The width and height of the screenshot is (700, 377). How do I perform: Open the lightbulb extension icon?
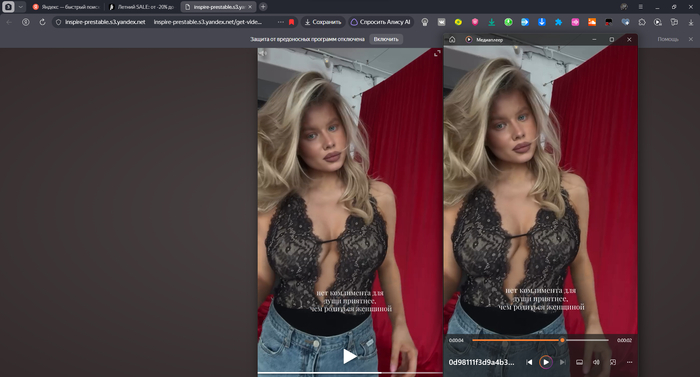[425, 22]
